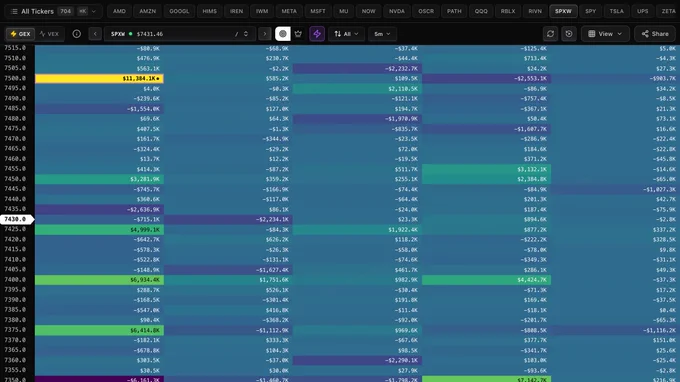Select the IWM ticker tab

pos(262,11)
